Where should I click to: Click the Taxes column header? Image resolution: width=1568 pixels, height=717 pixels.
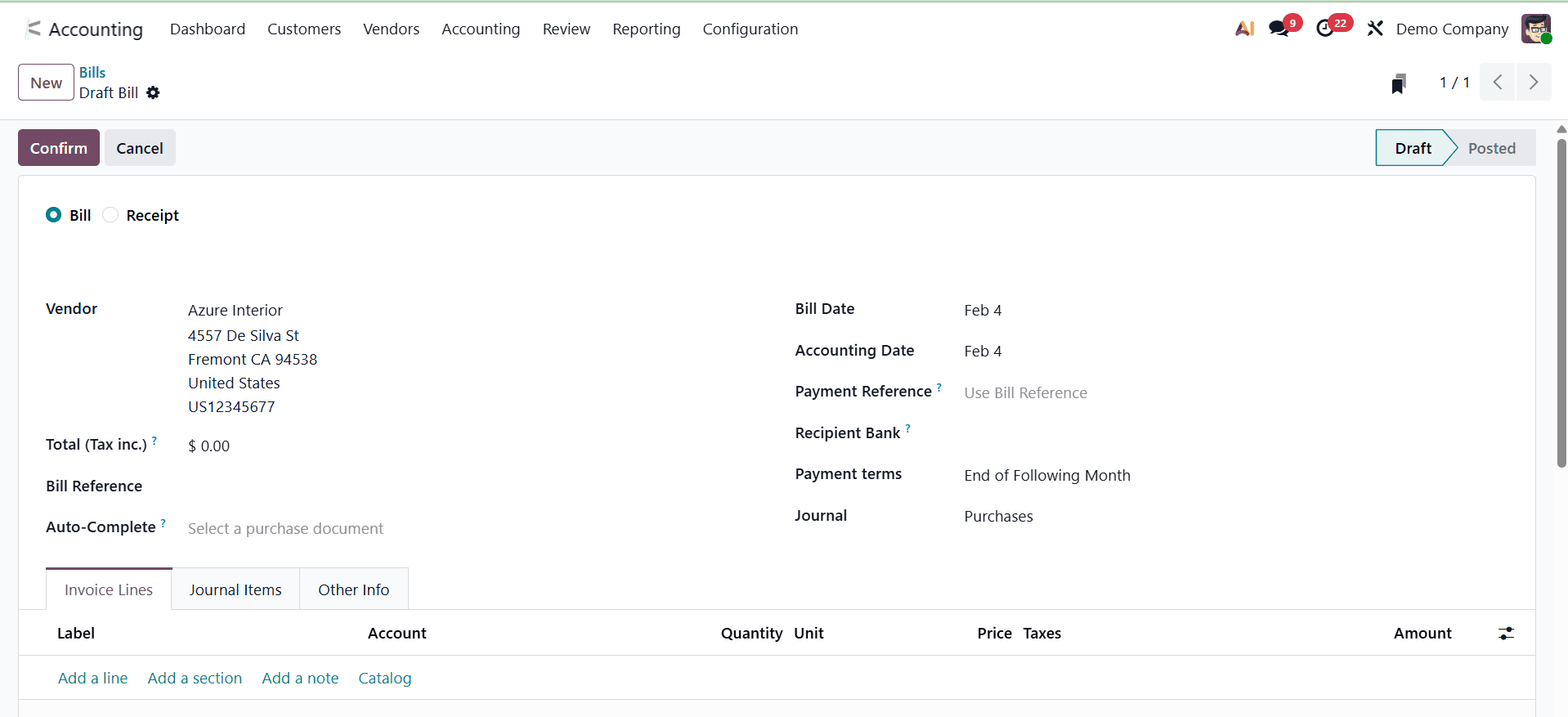pos(1042,634)
